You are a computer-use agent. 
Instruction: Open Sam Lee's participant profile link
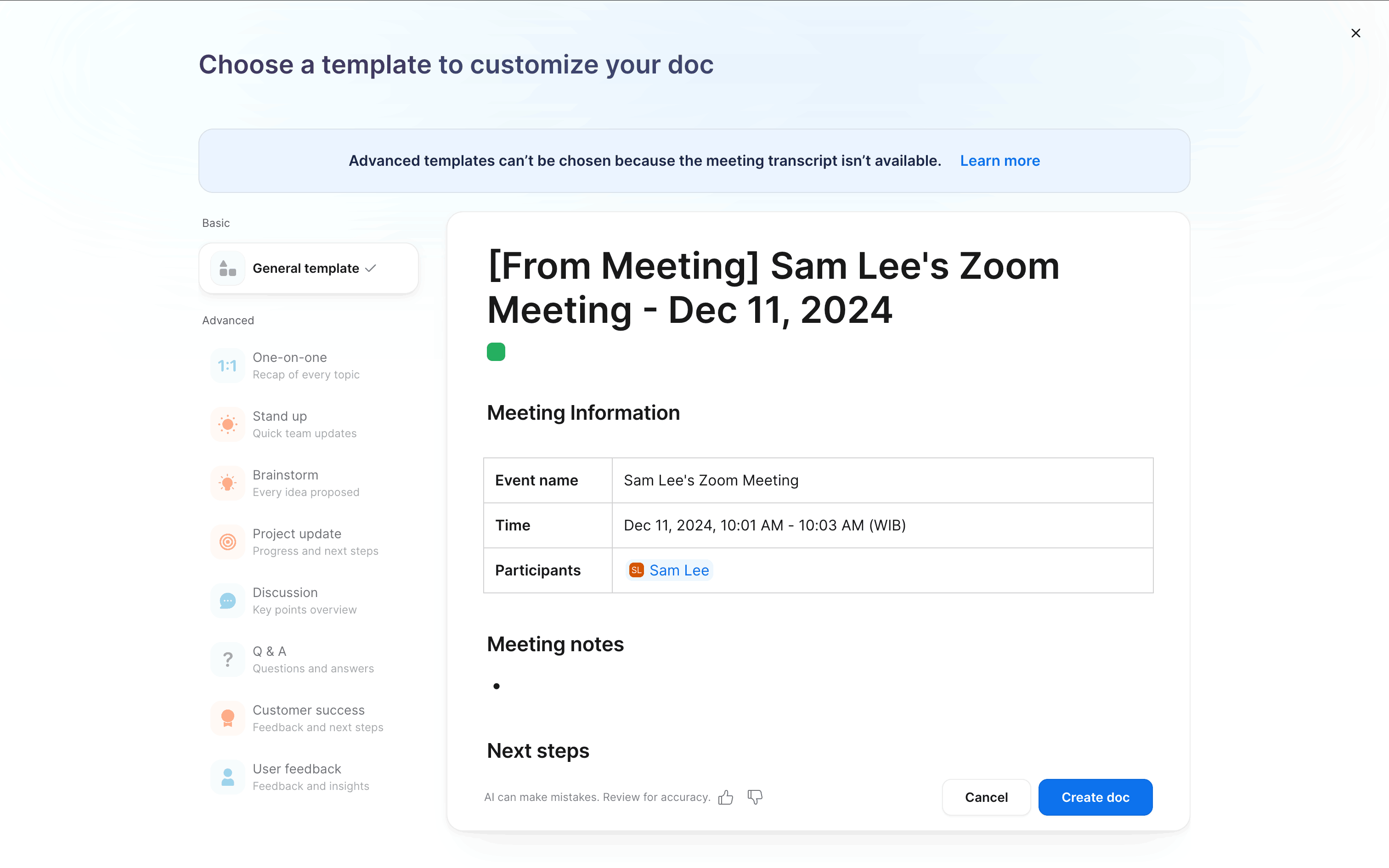pyautogui.click(x=680, y=570)
